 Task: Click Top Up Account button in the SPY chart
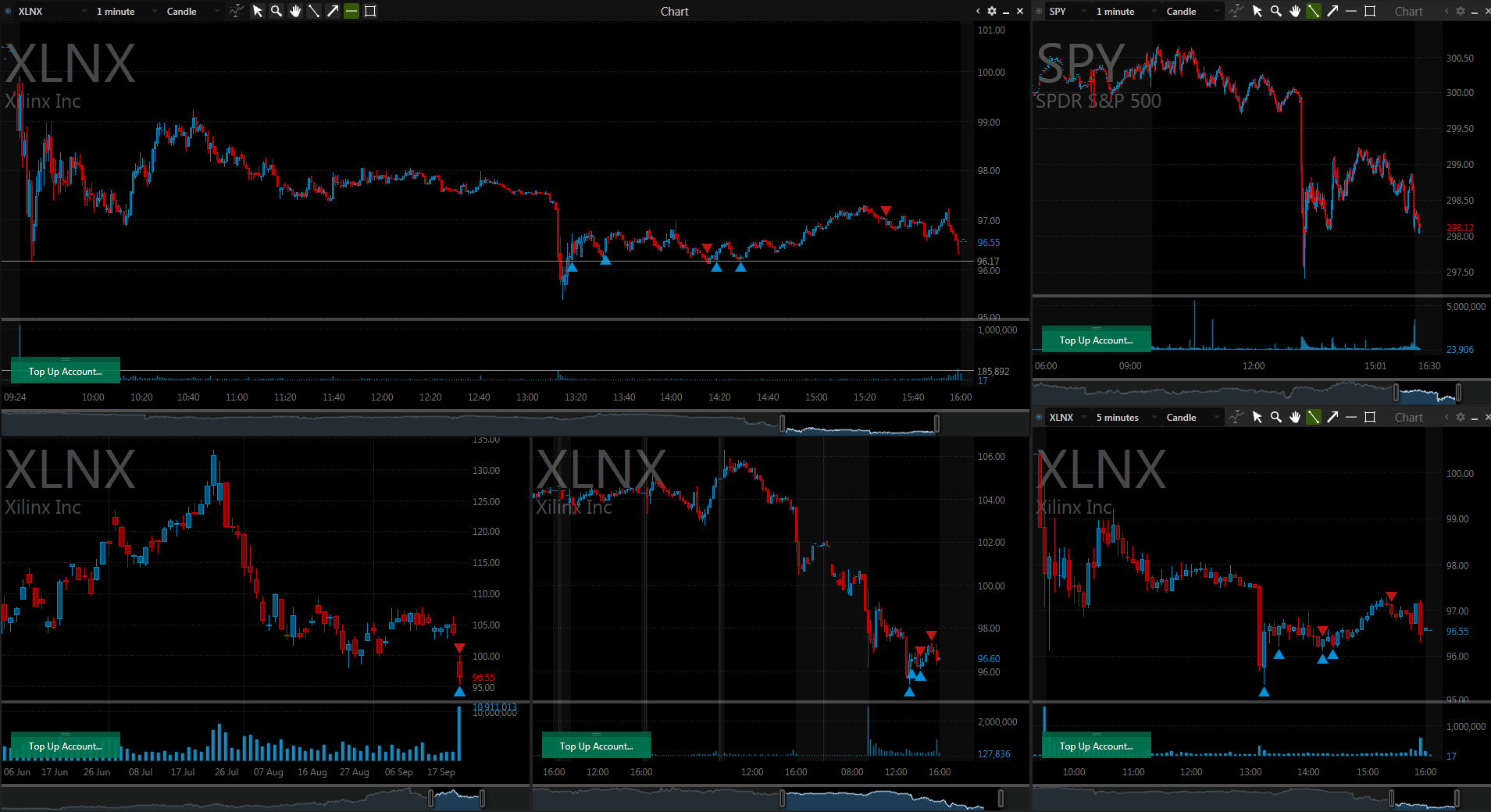(x=1096, y=340)
